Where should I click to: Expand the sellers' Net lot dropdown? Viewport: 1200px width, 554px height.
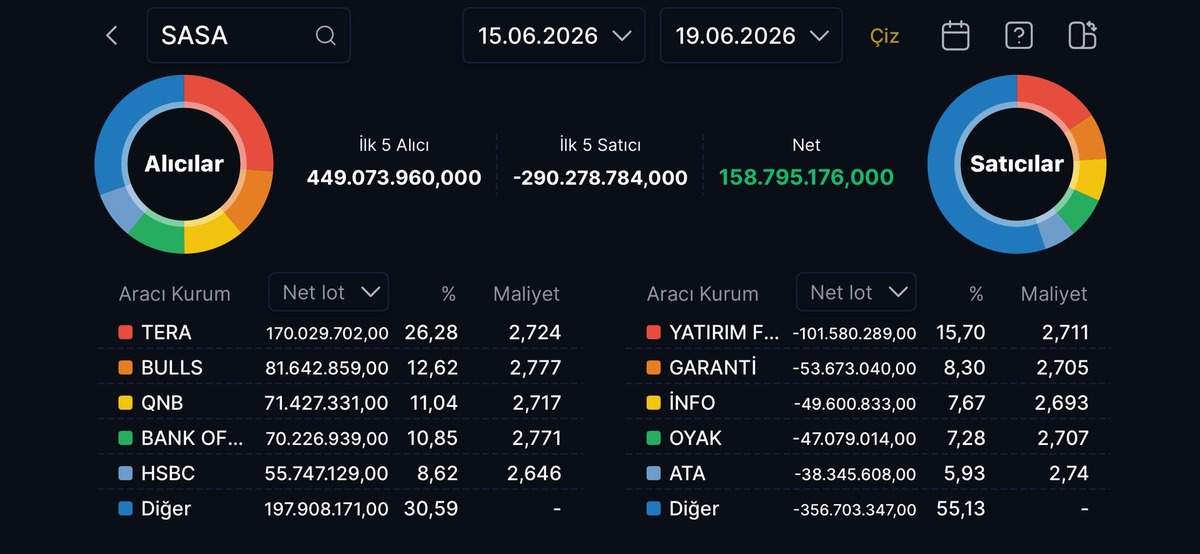click(x=856, y=292)
